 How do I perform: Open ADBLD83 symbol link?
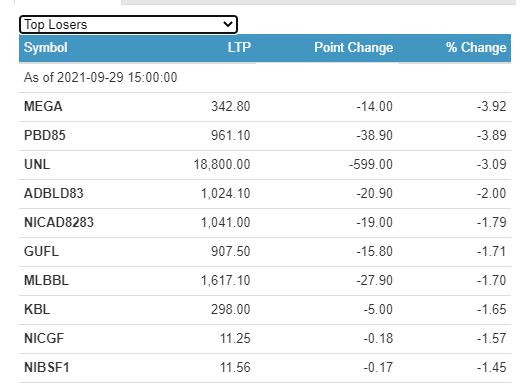click(54, 194)
